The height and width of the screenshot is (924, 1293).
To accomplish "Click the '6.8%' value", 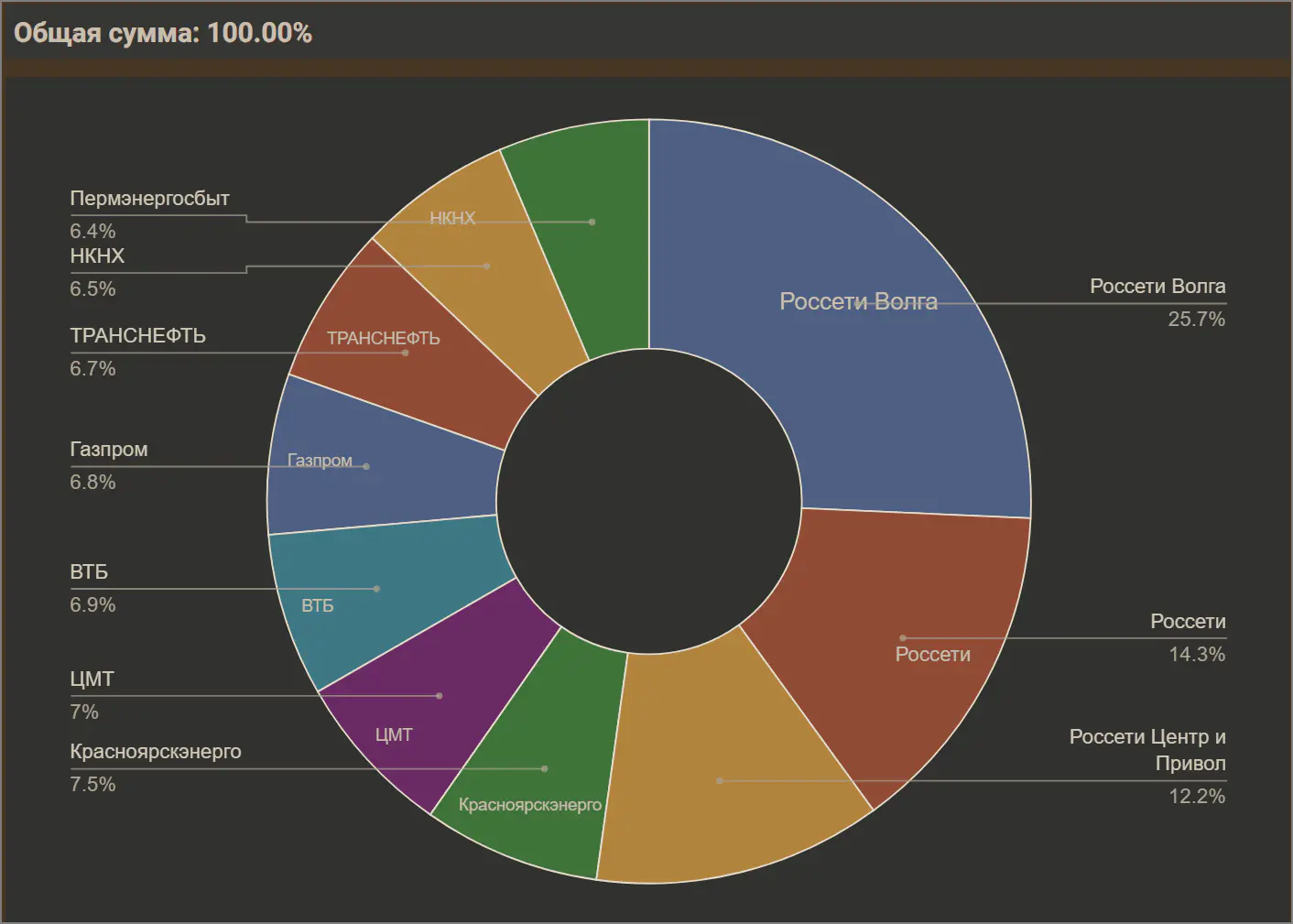I will [92, 482].
